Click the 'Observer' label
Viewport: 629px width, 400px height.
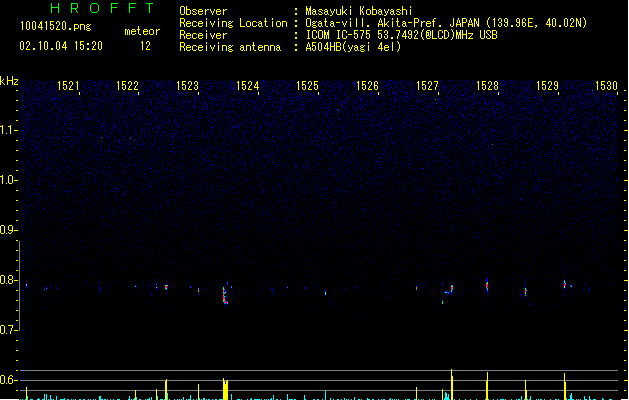[x=203, y=11]
